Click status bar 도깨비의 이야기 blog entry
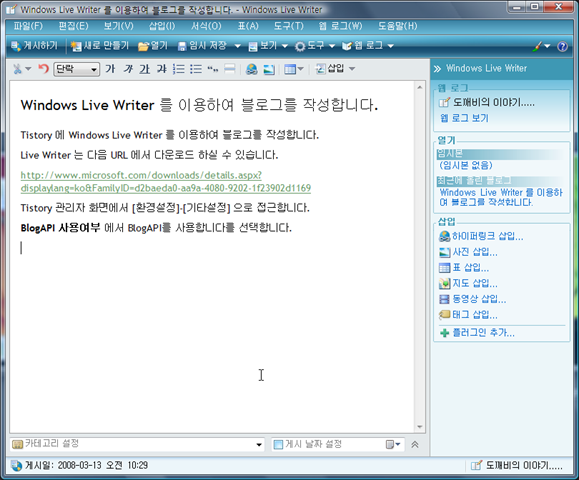The height and width of the screenshot is (480, 579). tap(517, 466)
